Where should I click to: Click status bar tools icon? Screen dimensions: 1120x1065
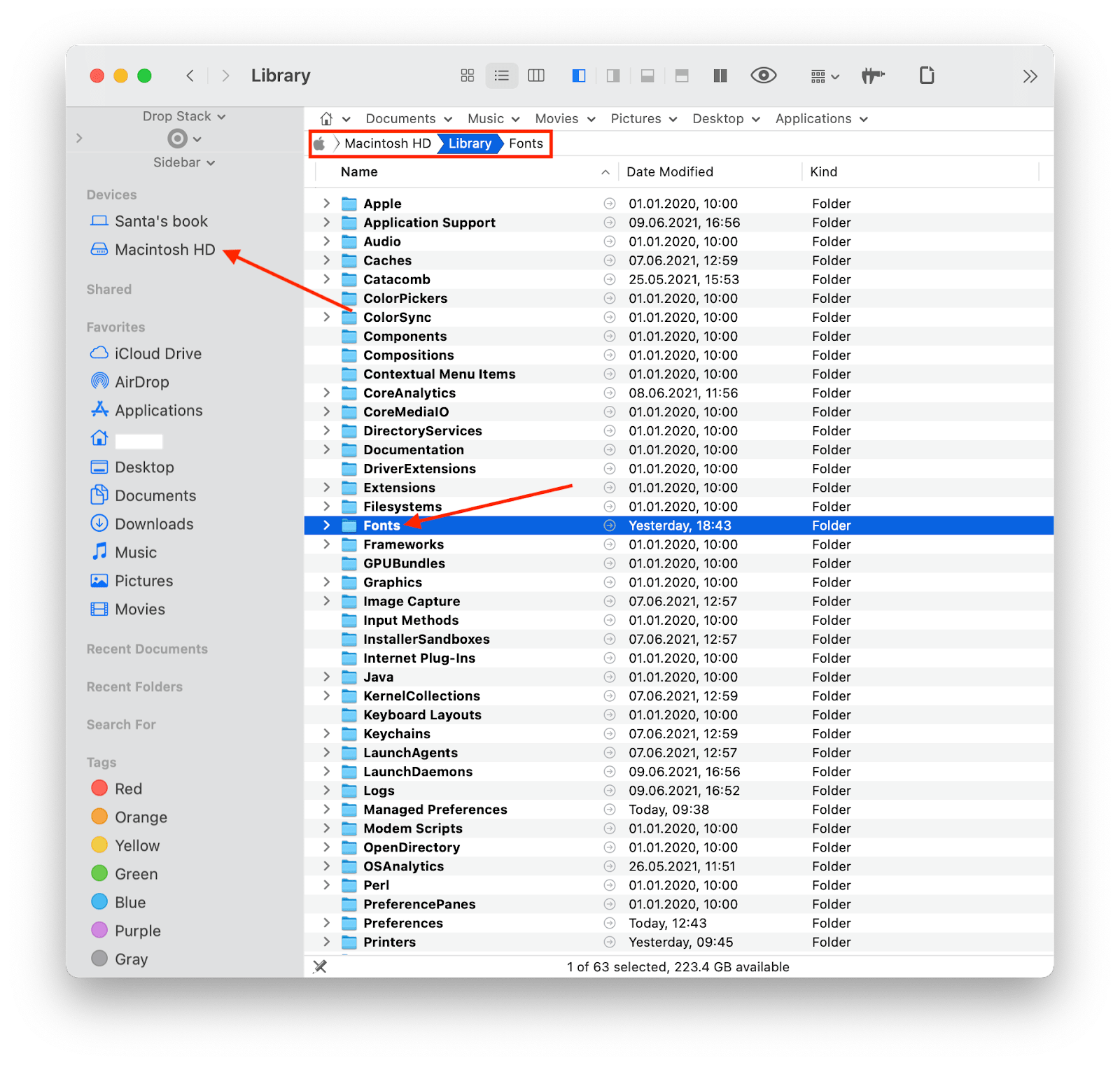click(x=320, y=967)
